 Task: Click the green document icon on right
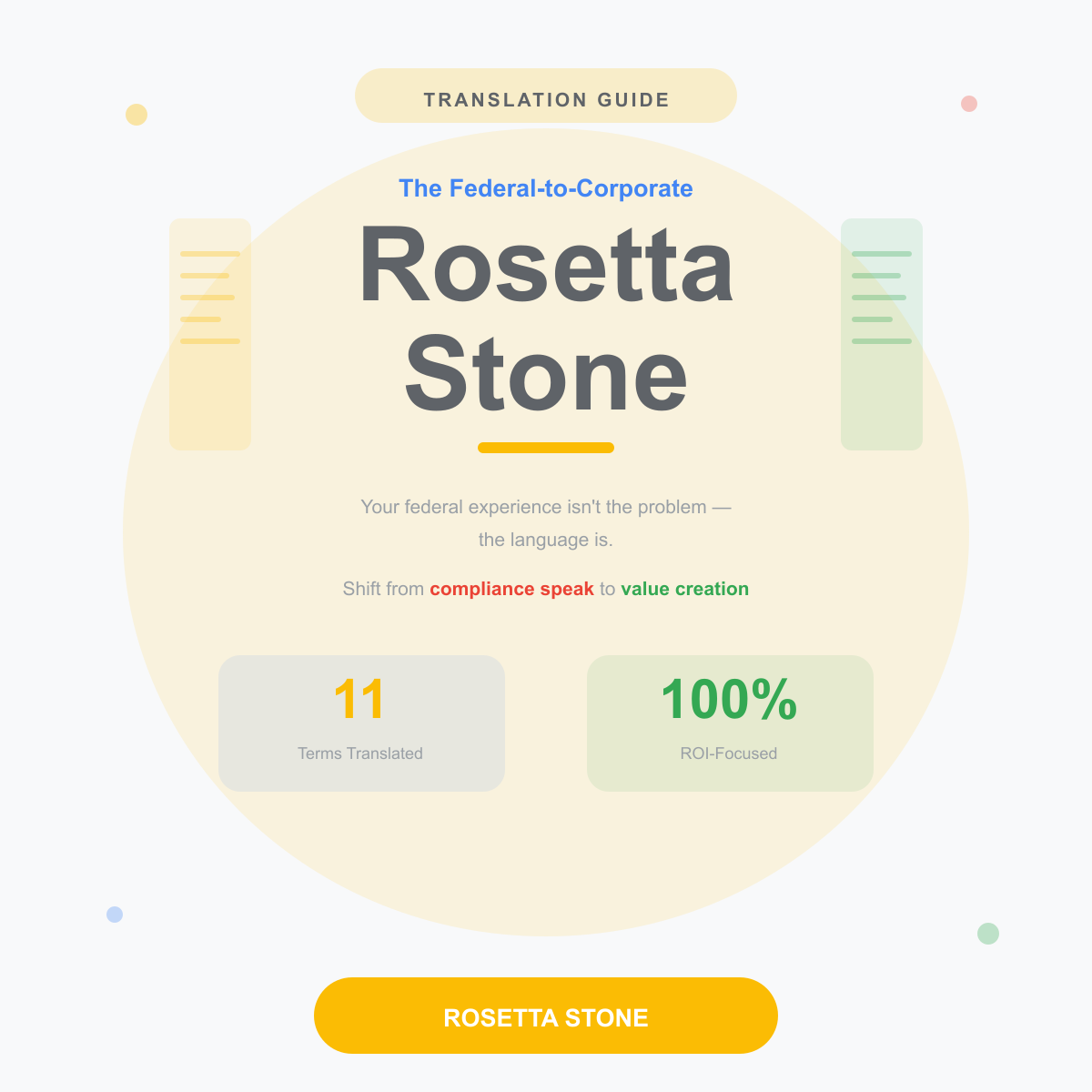pyautogui.click(x=882, y=334)
